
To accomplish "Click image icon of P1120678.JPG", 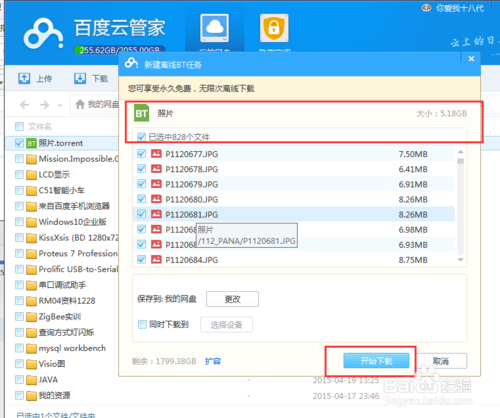I will 156,169.
